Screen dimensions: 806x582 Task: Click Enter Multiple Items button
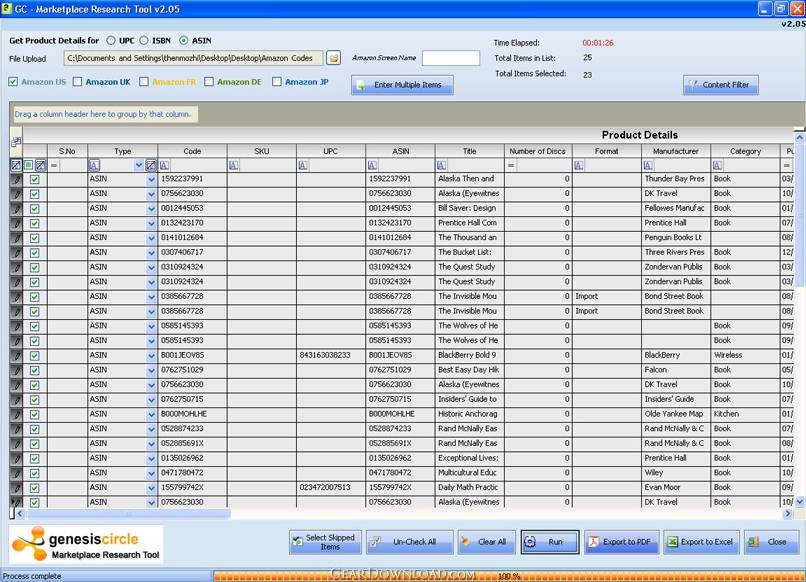coord(402,85)
